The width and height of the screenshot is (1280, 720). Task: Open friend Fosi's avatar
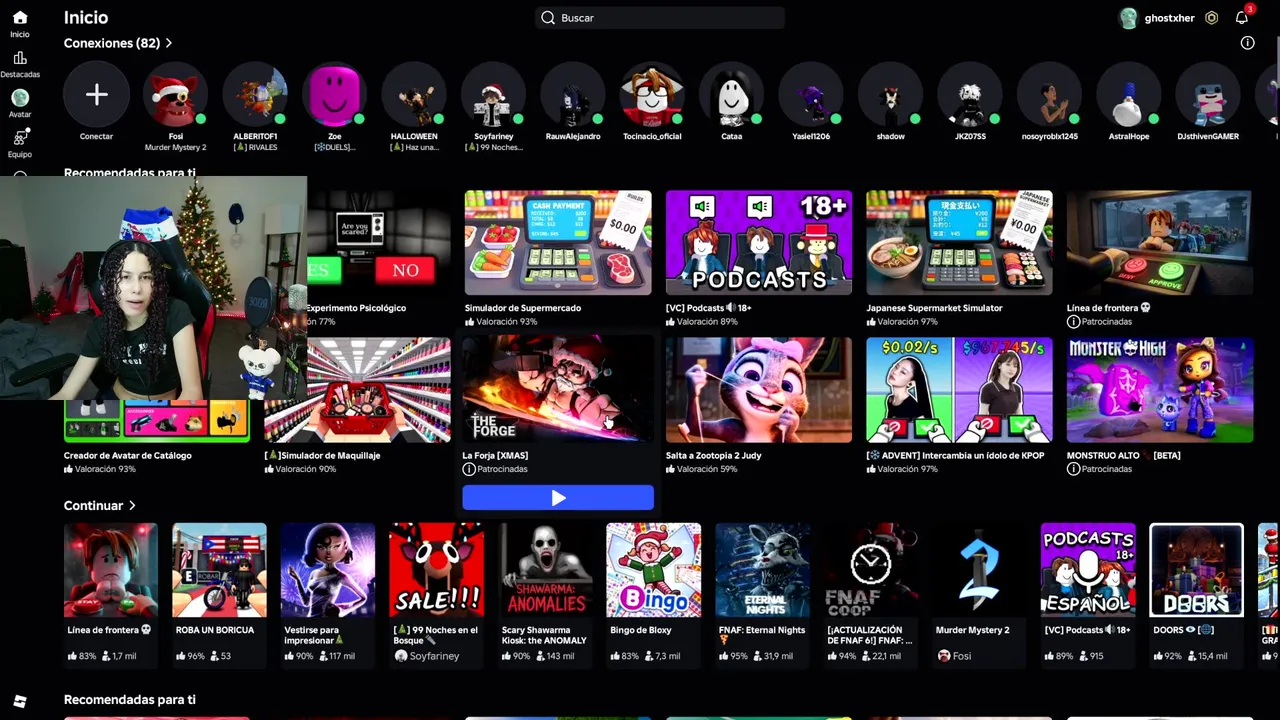tap(176, 95)
